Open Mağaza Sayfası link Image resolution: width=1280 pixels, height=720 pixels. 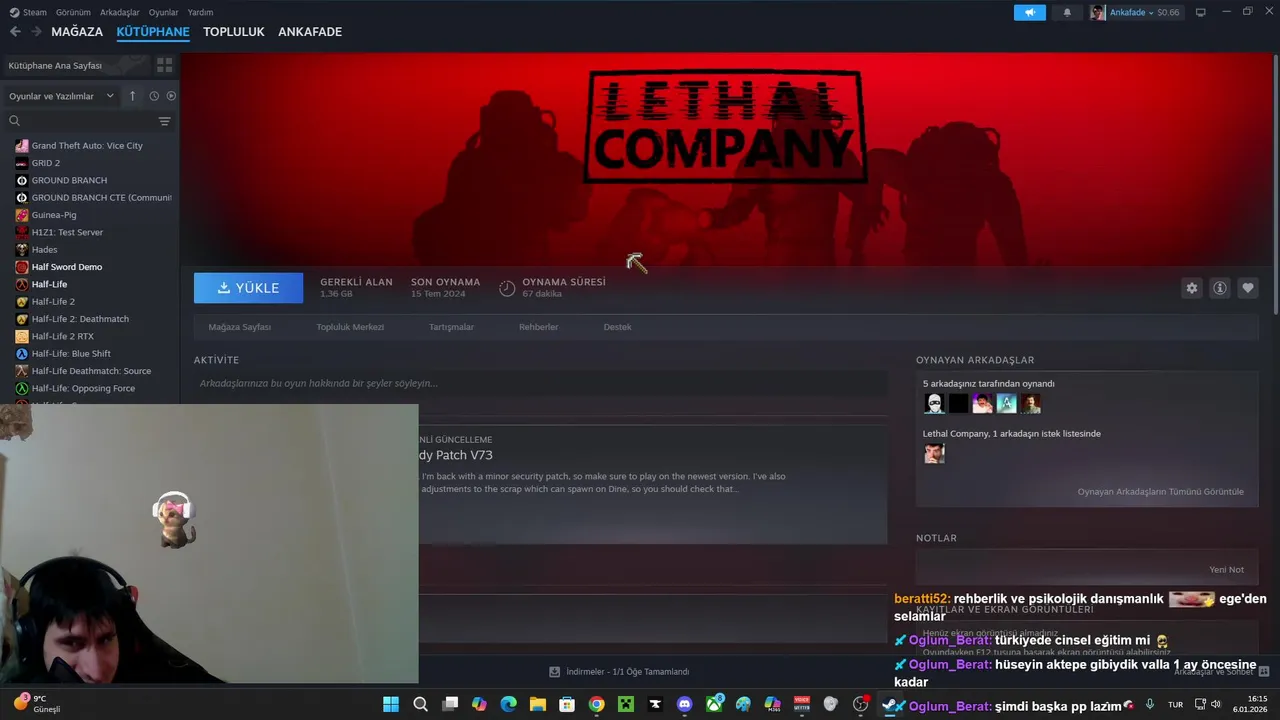point(240,327)
